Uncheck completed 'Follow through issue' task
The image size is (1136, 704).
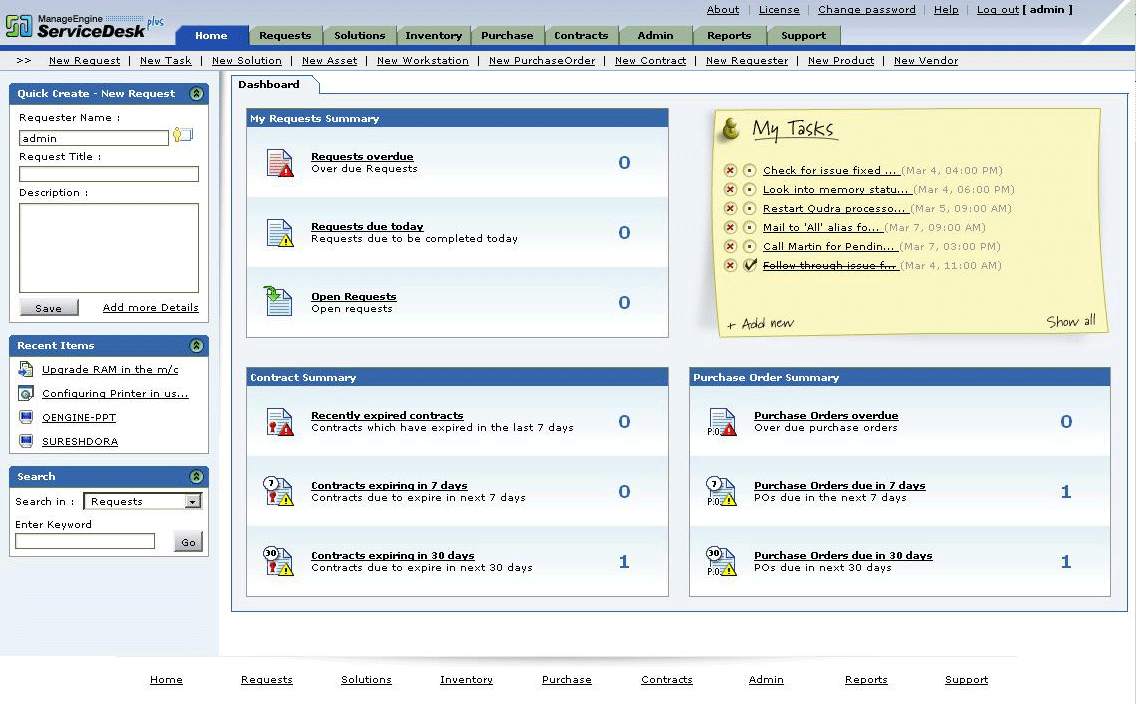(x=750, y=265)
